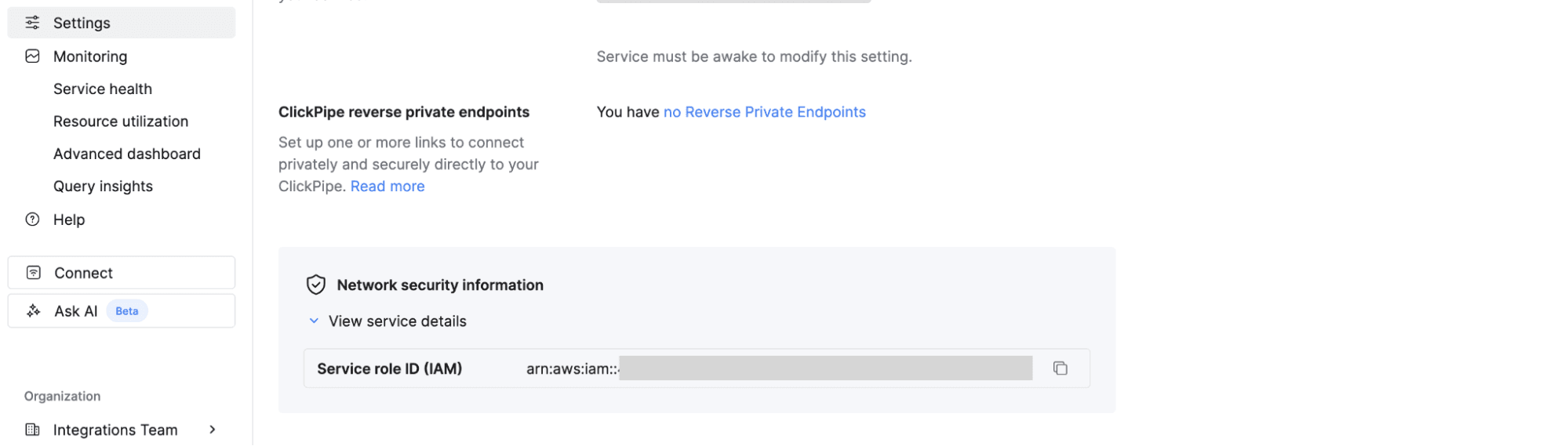Click the Help question mark icon
This screenshot has height=446, width=1568.
[x=32, y=219]
